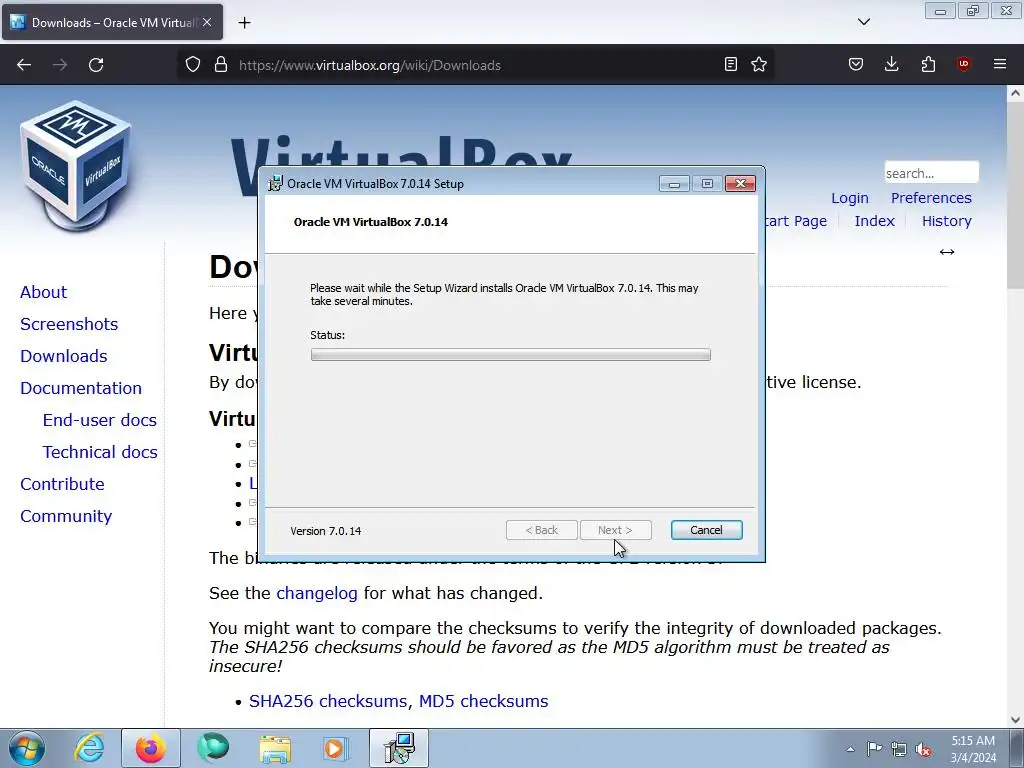Click Back button in setup wizard
Screen dimensions: 1024x768
click(x=541, y=530)
